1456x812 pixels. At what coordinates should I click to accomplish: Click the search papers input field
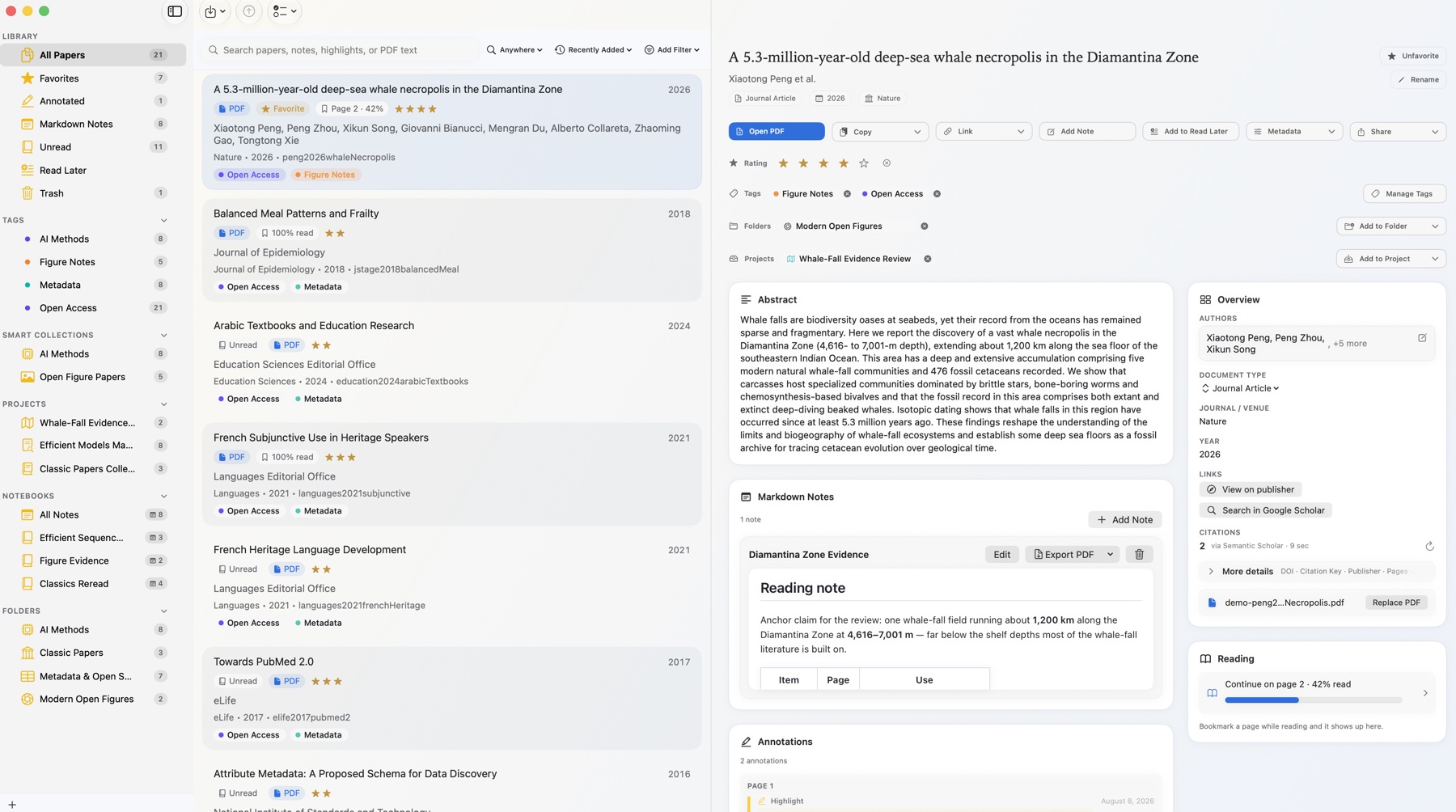[x=341, y=50]
